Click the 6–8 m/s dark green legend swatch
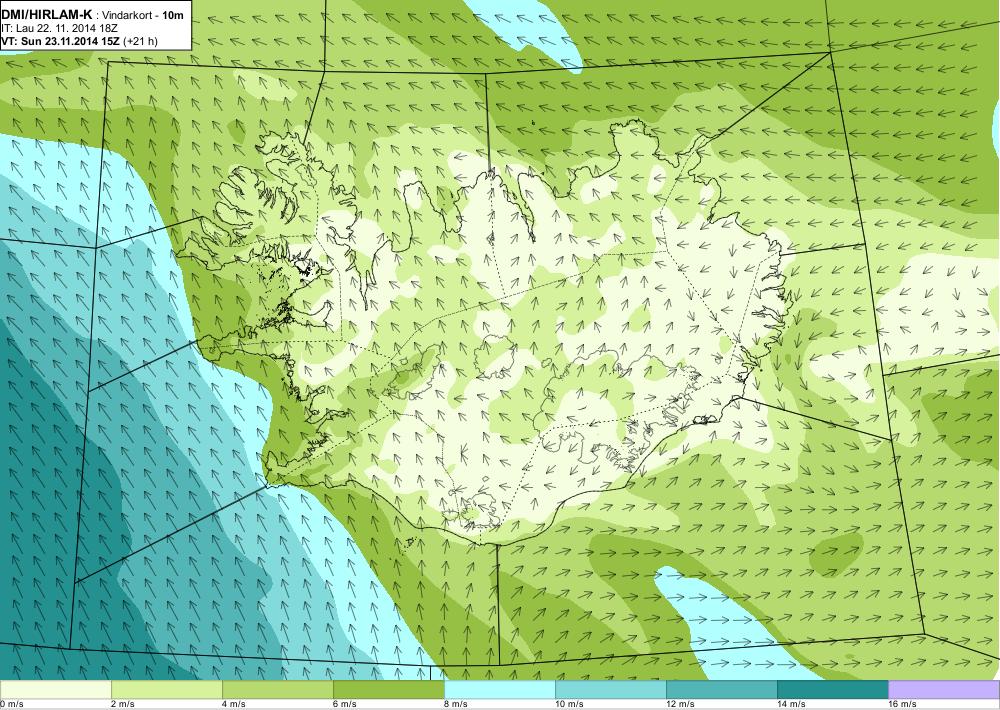Viewport: 1000px width, 710px height. click(x=388, y=689)
